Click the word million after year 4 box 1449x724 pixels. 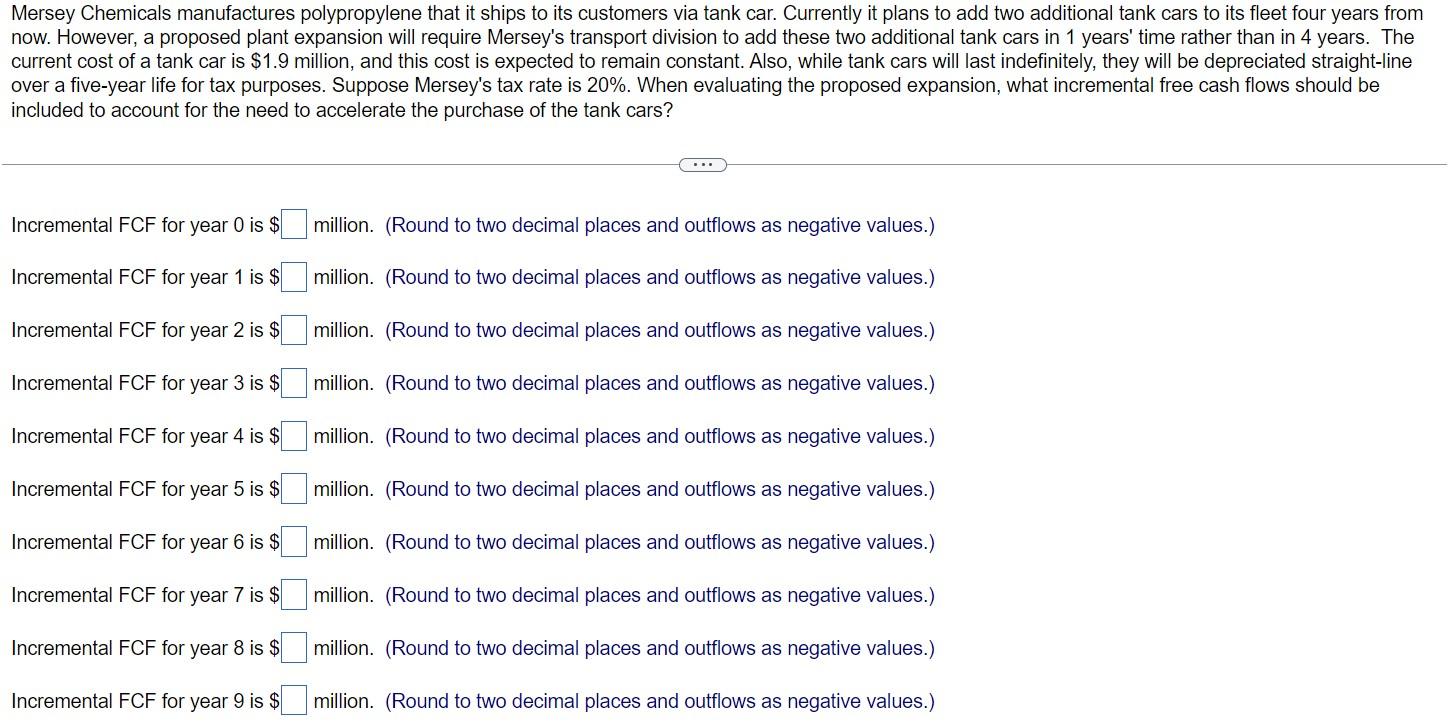coord(340,436)
